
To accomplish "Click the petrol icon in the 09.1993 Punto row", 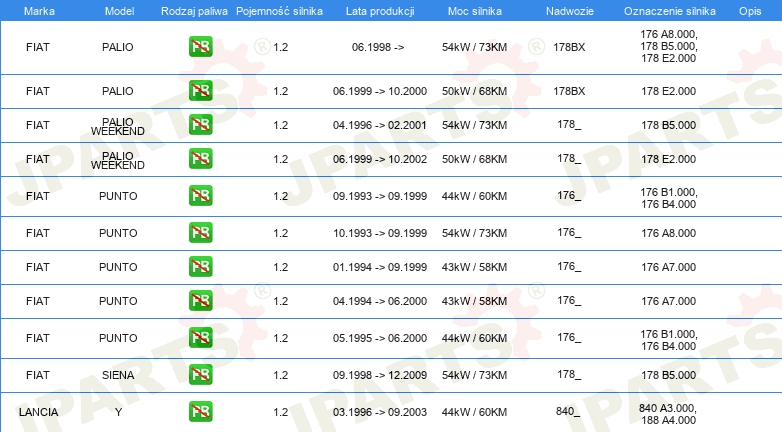I will (200, 196).
